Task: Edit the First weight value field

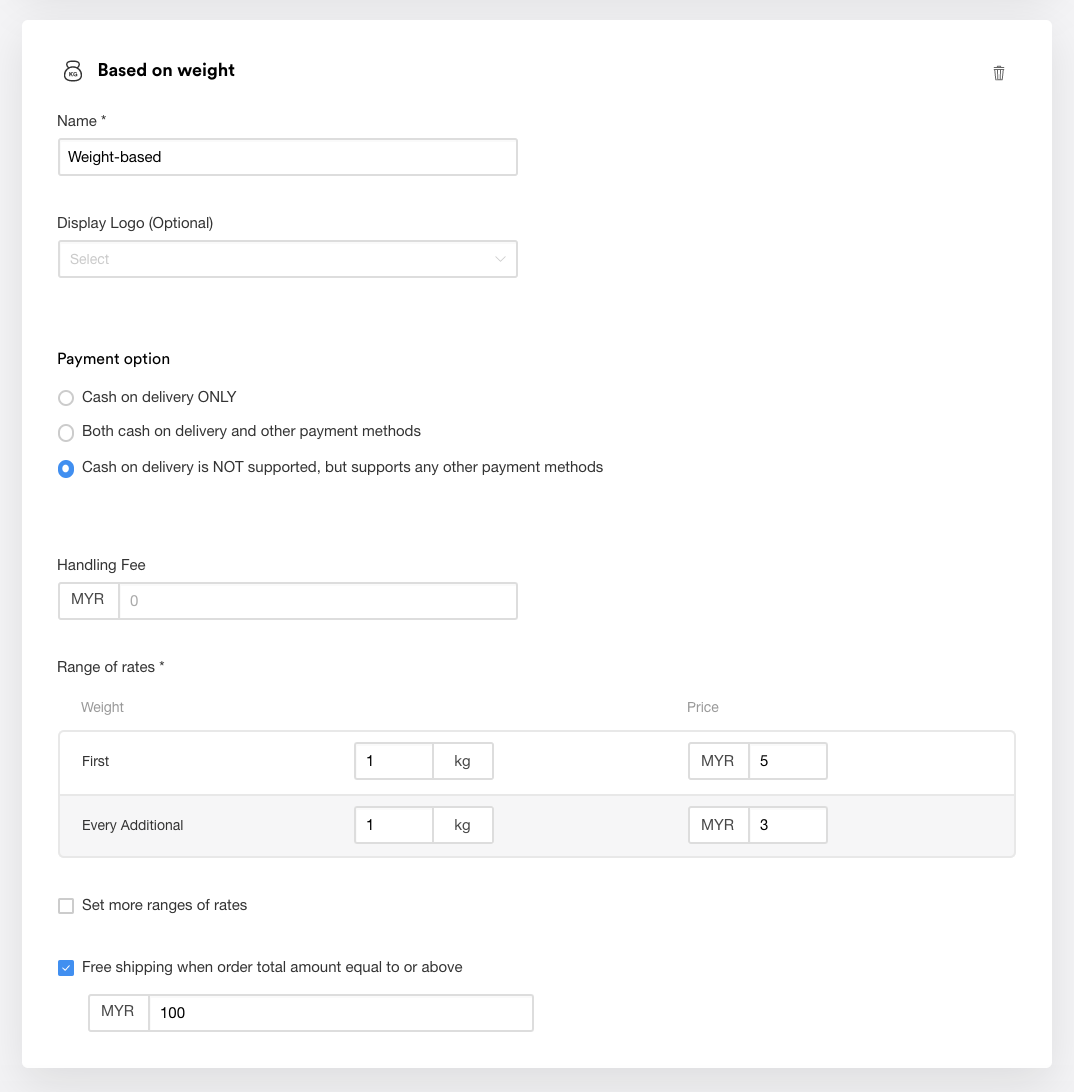Action: tap(394, 761)
